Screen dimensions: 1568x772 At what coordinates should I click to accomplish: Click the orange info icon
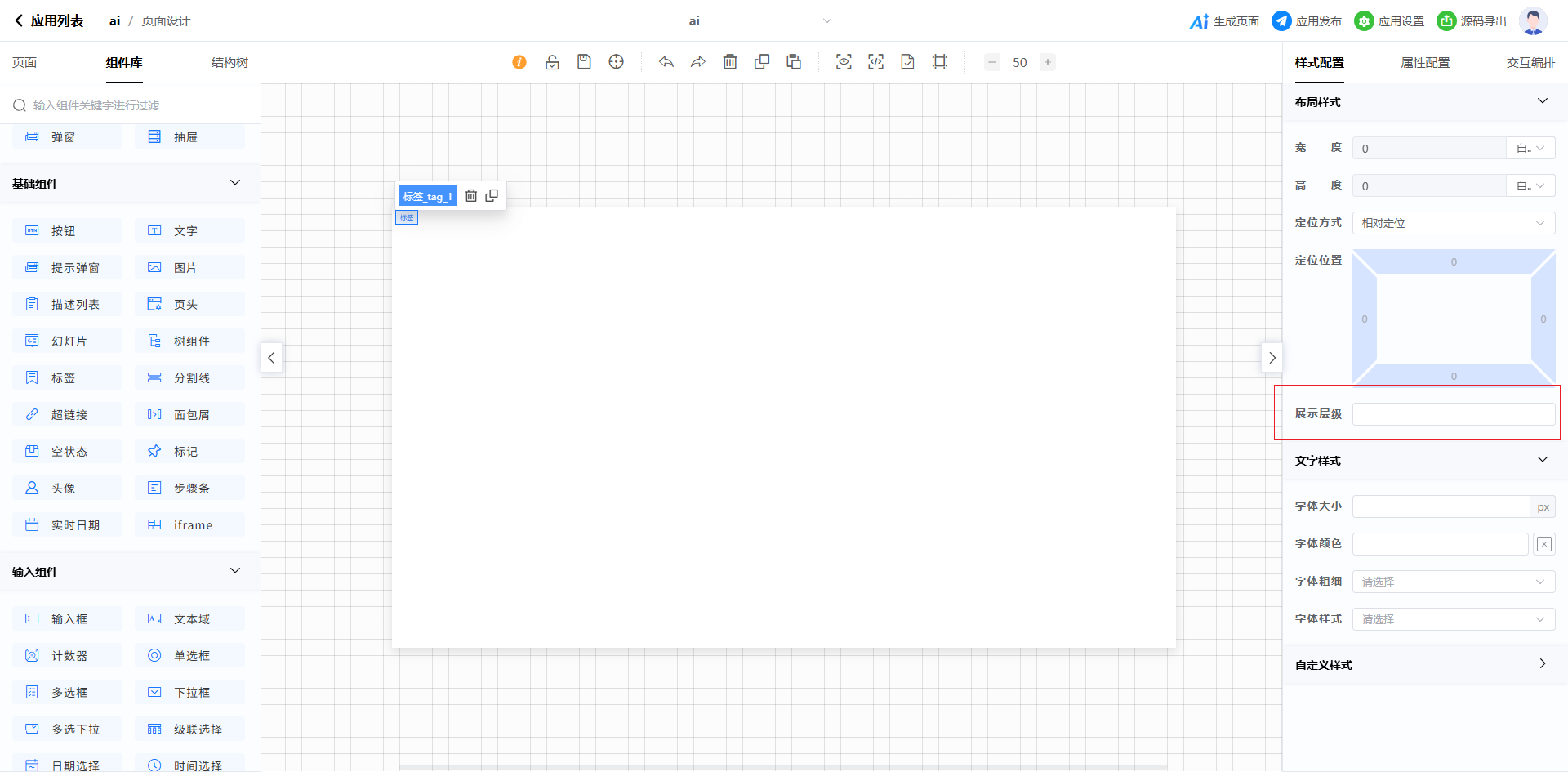519,62
